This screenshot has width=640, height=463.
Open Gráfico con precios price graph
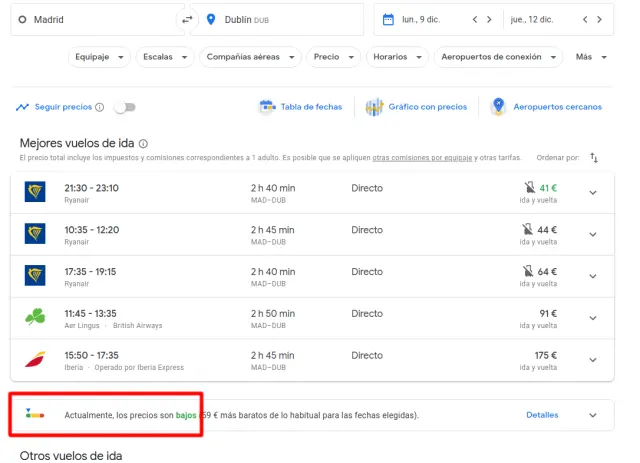417,107
